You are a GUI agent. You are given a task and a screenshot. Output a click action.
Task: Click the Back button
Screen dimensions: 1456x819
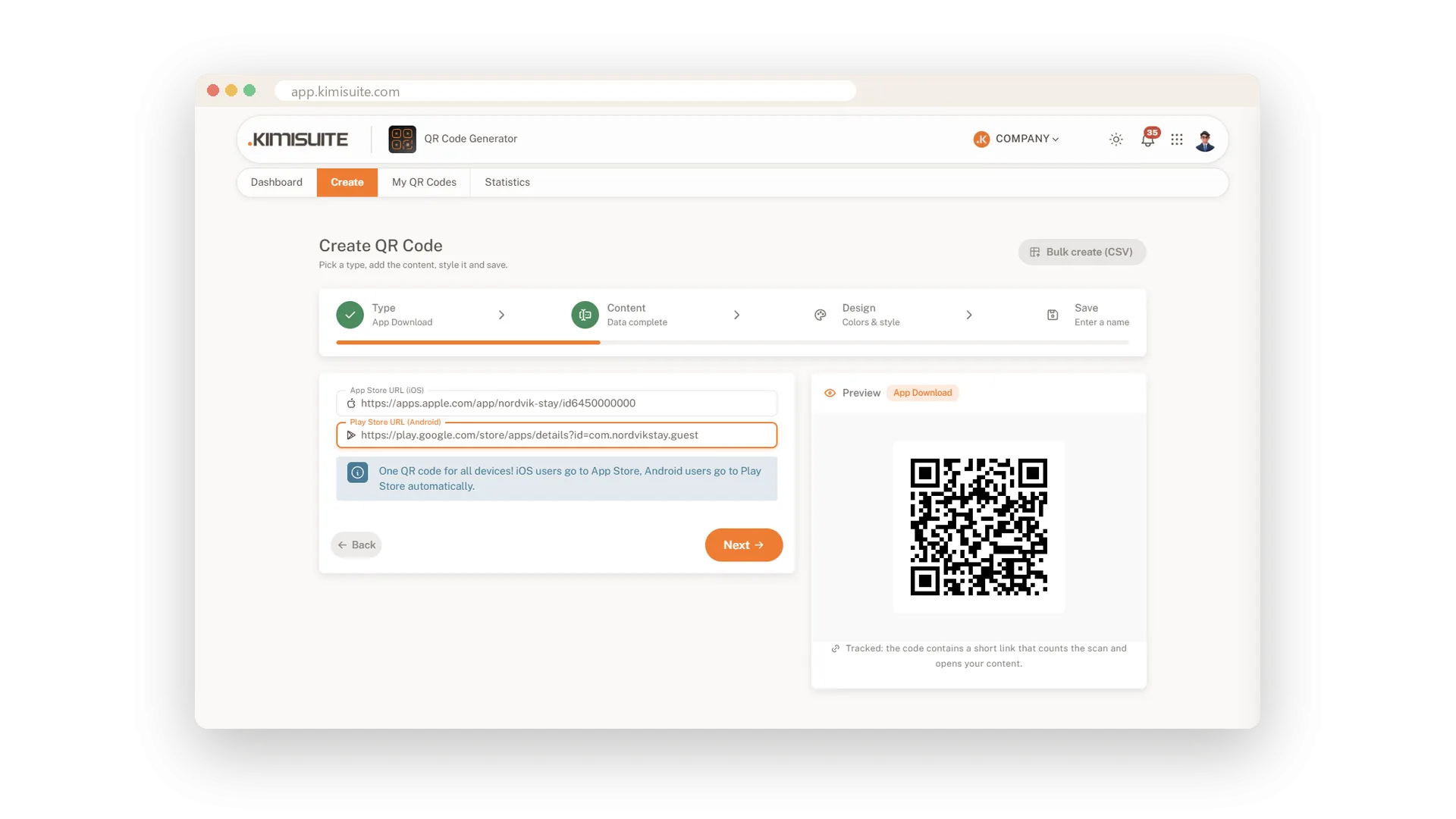coord(356,545)
